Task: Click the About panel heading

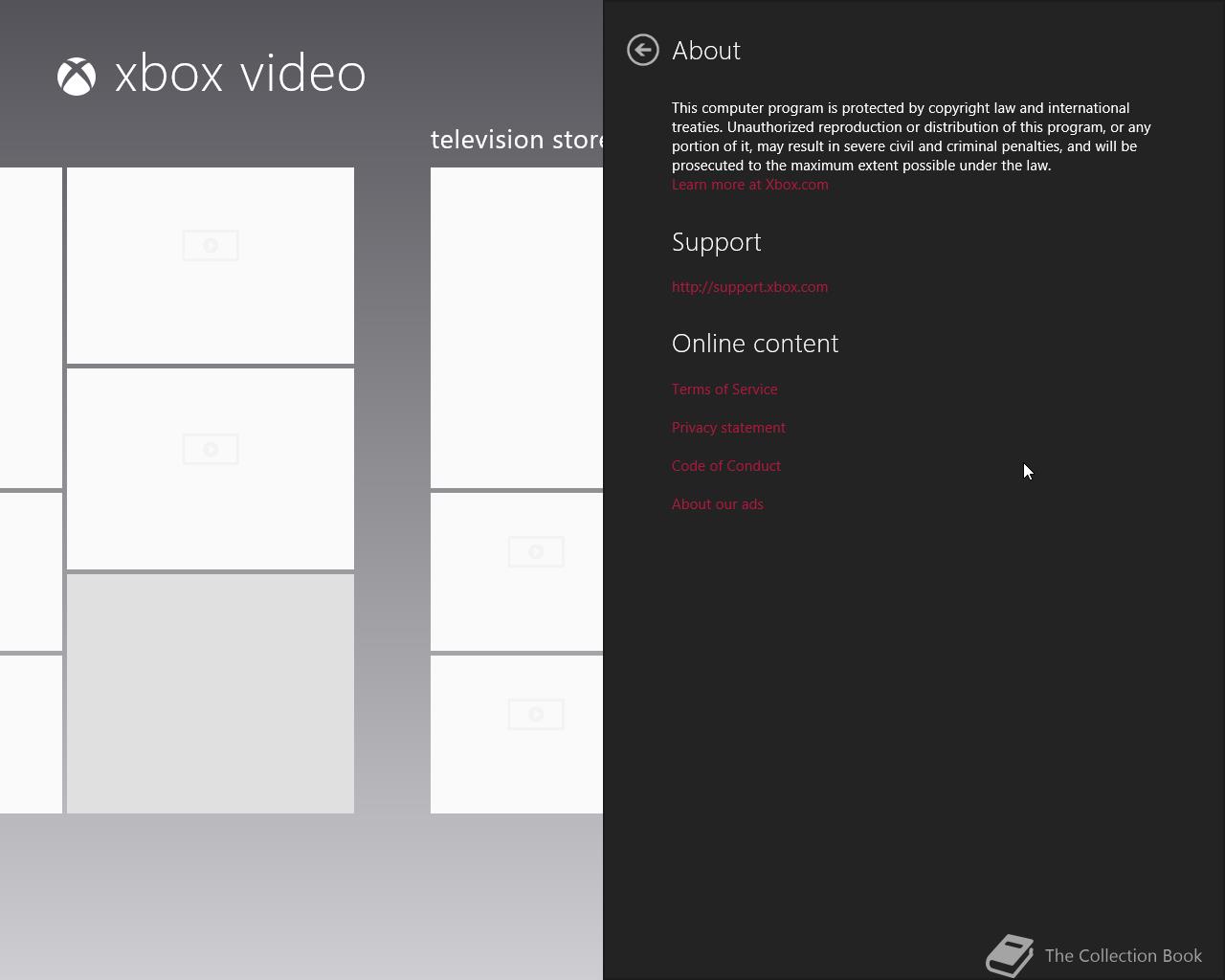Action: coord(706,51)
